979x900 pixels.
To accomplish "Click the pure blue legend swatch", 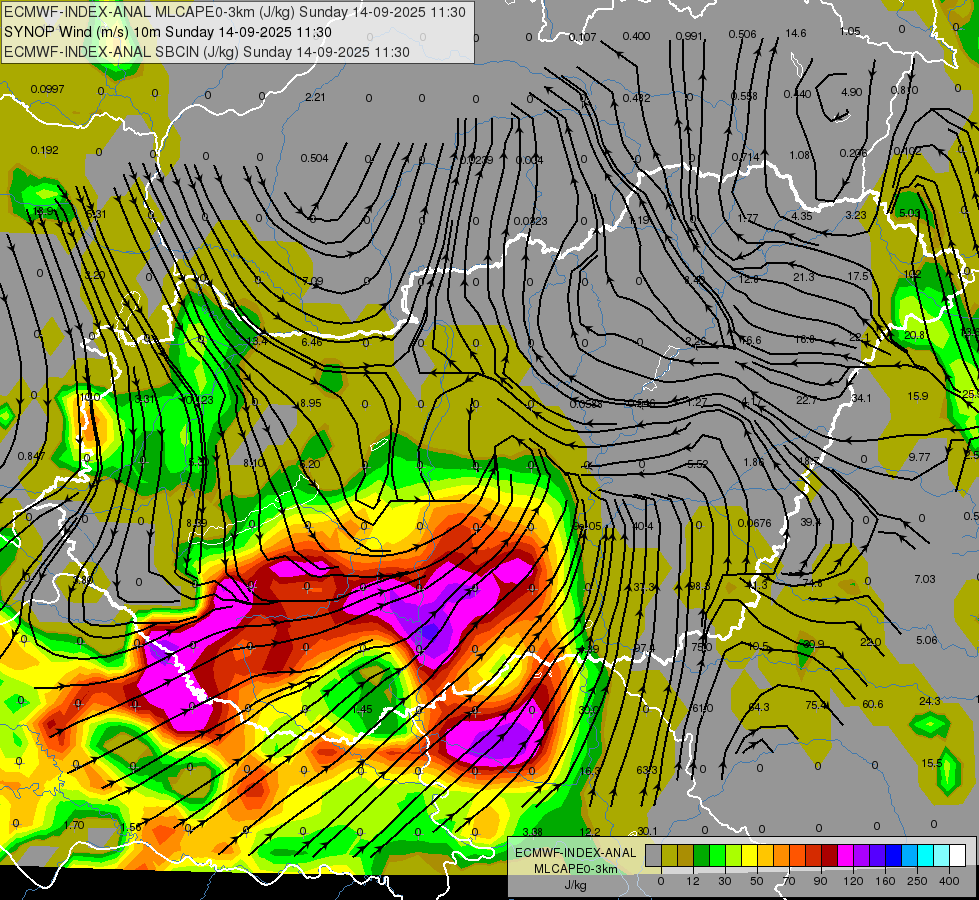I will (x=893, y=855).
